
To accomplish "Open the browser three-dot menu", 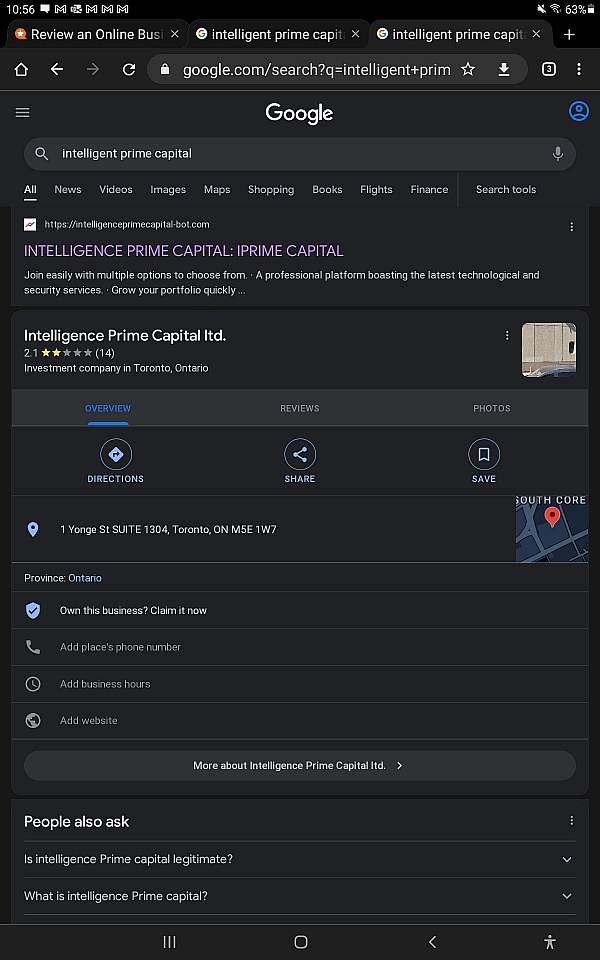I will (x=579, y=69).
